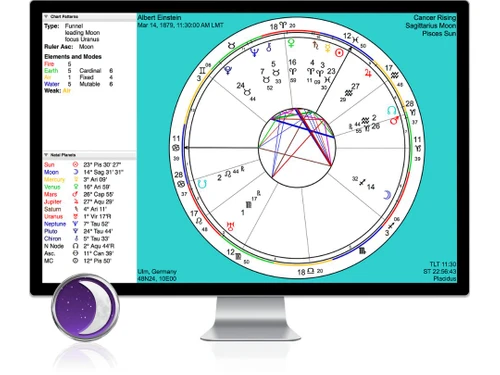Click the Moon crescent glyph in the planets list
This screenshot has height=375, width=500.
[x=75, y=172]
